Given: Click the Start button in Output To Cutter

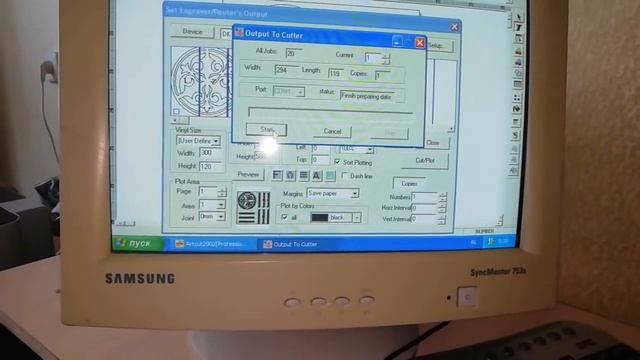Looking at the screenshot, I should point(267,130).
